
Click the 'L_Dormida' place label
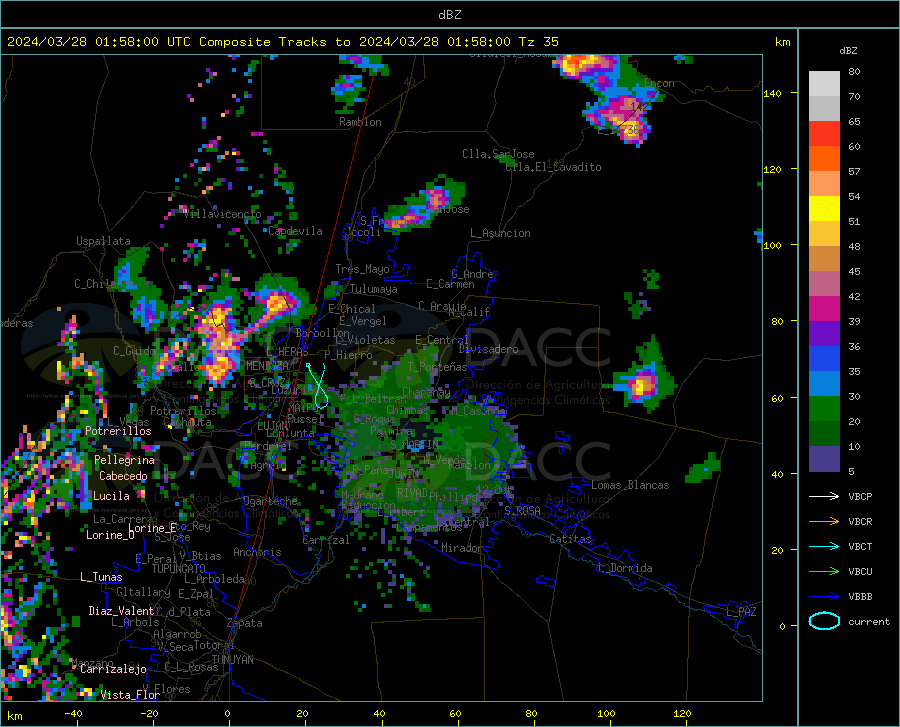pos(625,568)
